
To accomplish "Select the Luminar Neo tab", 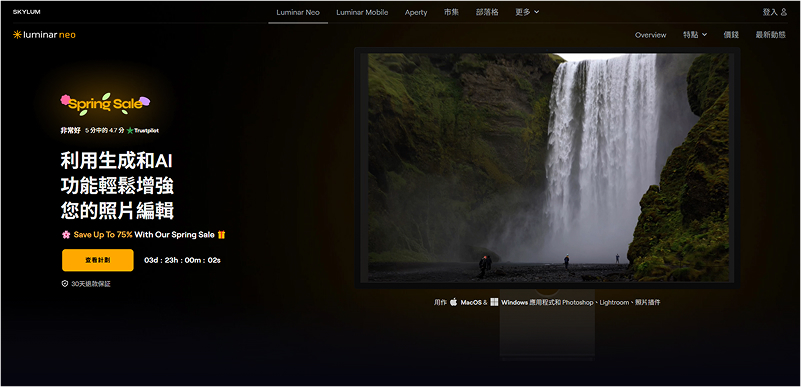I will [x=298, y=12].
